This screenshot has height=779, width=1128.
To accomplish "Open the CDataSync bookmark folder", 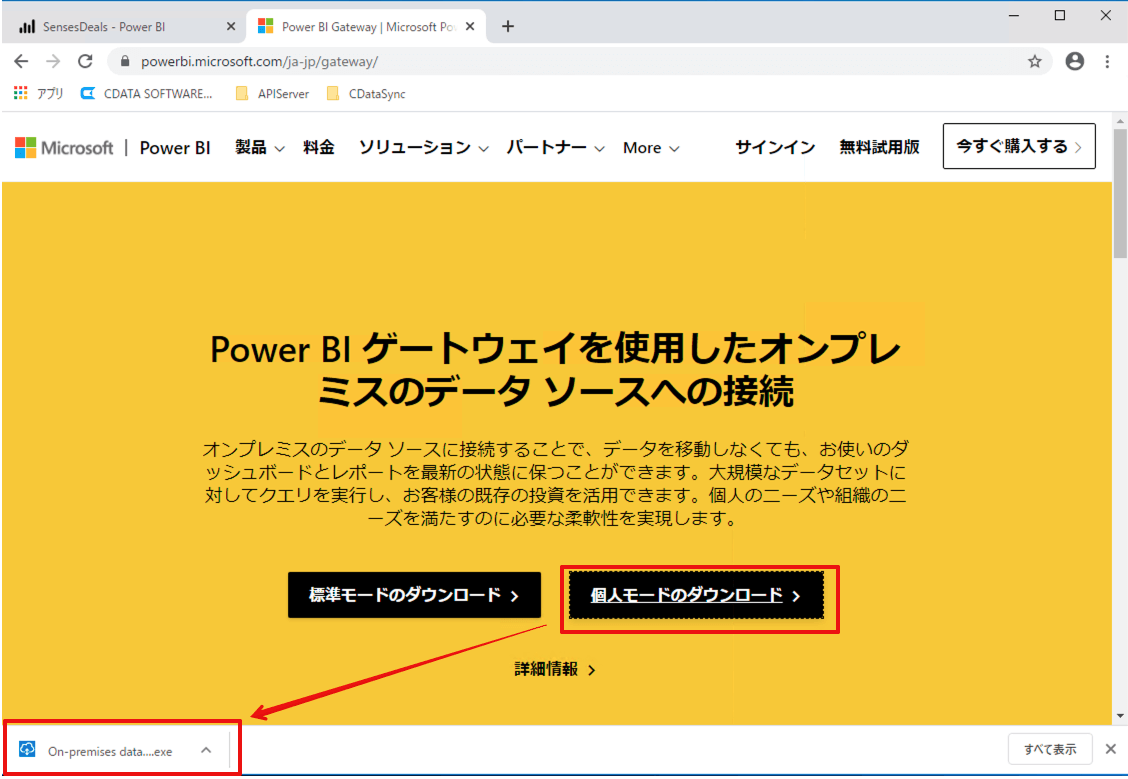I will pyautogui.click(x=366, y=94).
